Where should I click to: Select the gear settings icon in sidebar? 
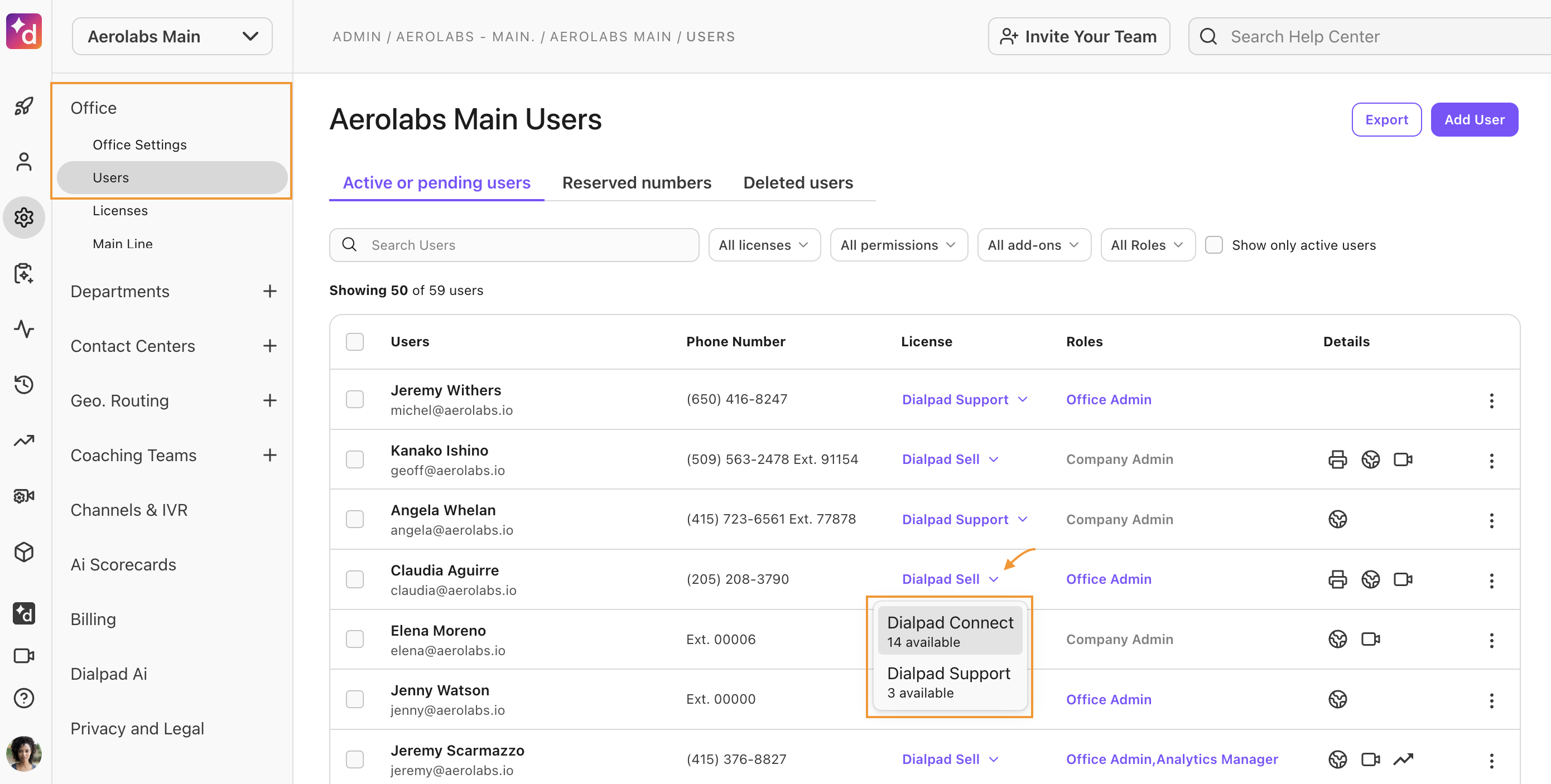click(x=24, y=217)
